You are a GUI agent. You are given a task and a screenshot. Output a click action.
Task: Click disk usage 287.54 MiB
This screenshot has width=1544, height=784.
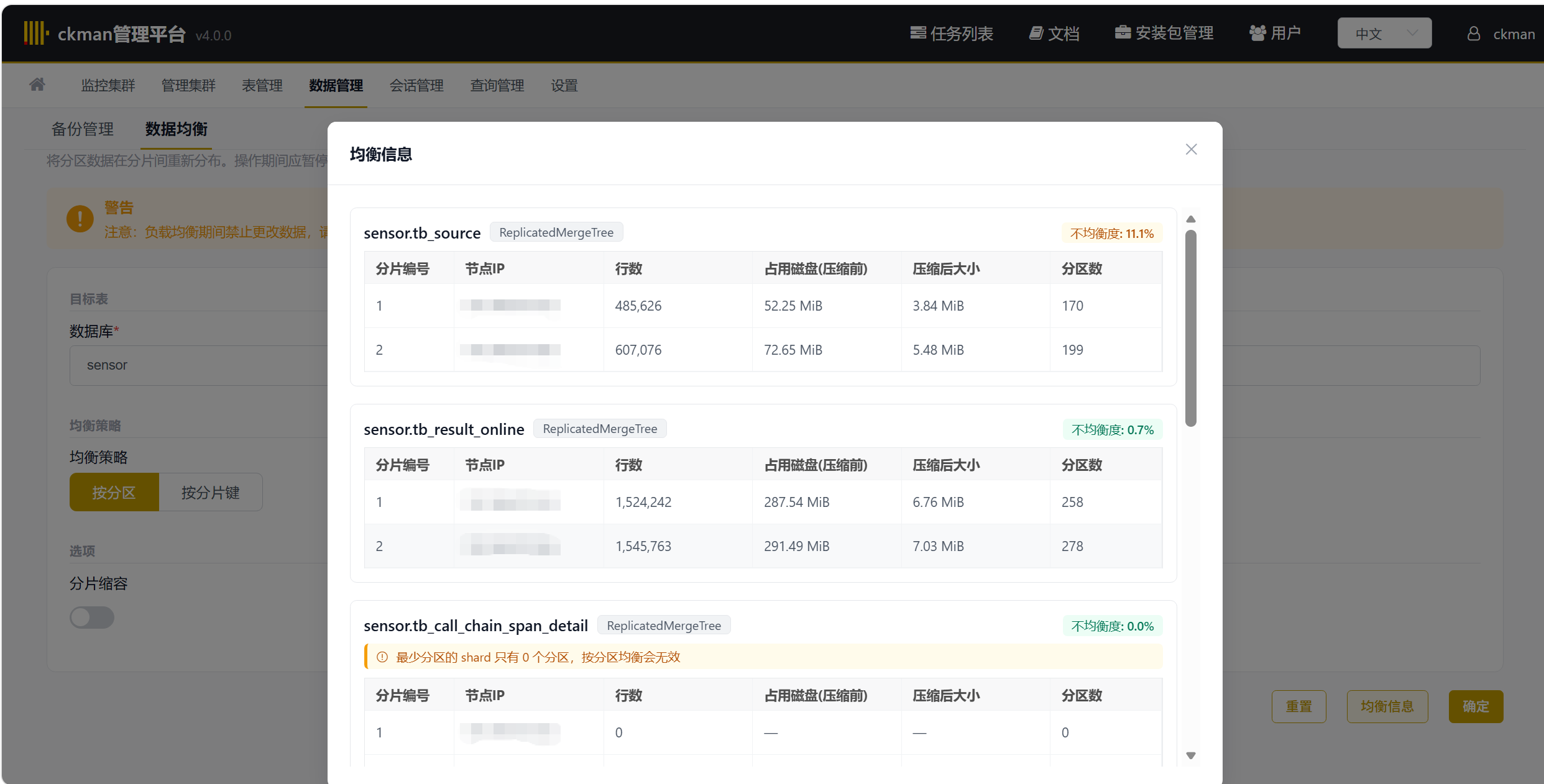[797, 502]
